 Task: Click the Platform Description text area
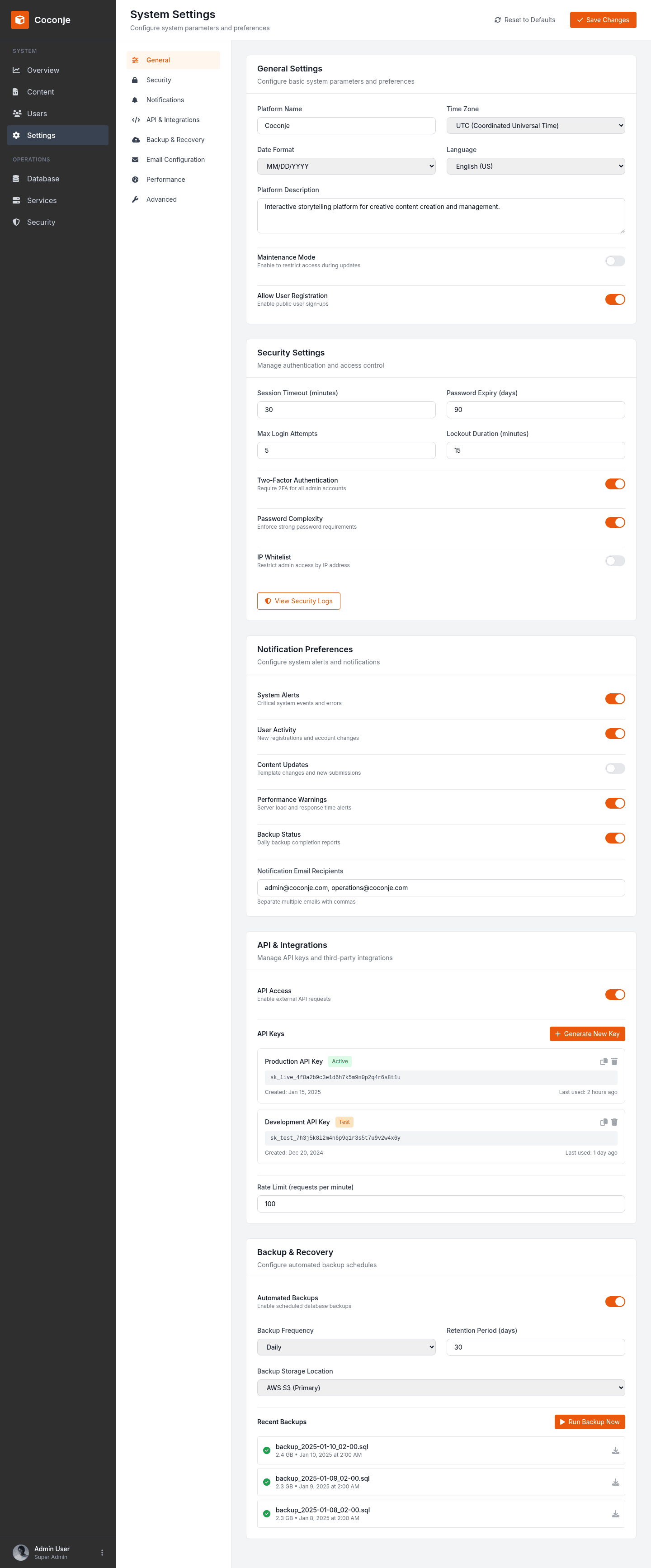(441, 215)
